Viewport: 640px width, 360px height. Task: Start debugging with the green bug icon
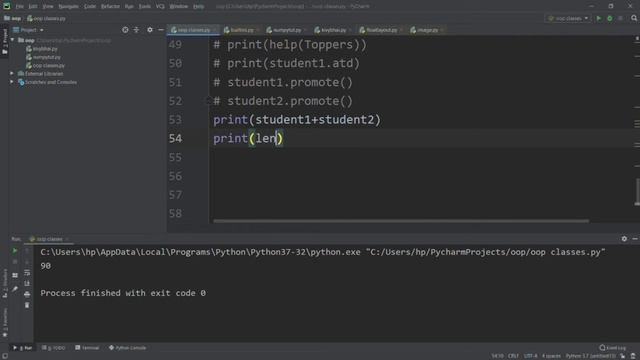610,18
